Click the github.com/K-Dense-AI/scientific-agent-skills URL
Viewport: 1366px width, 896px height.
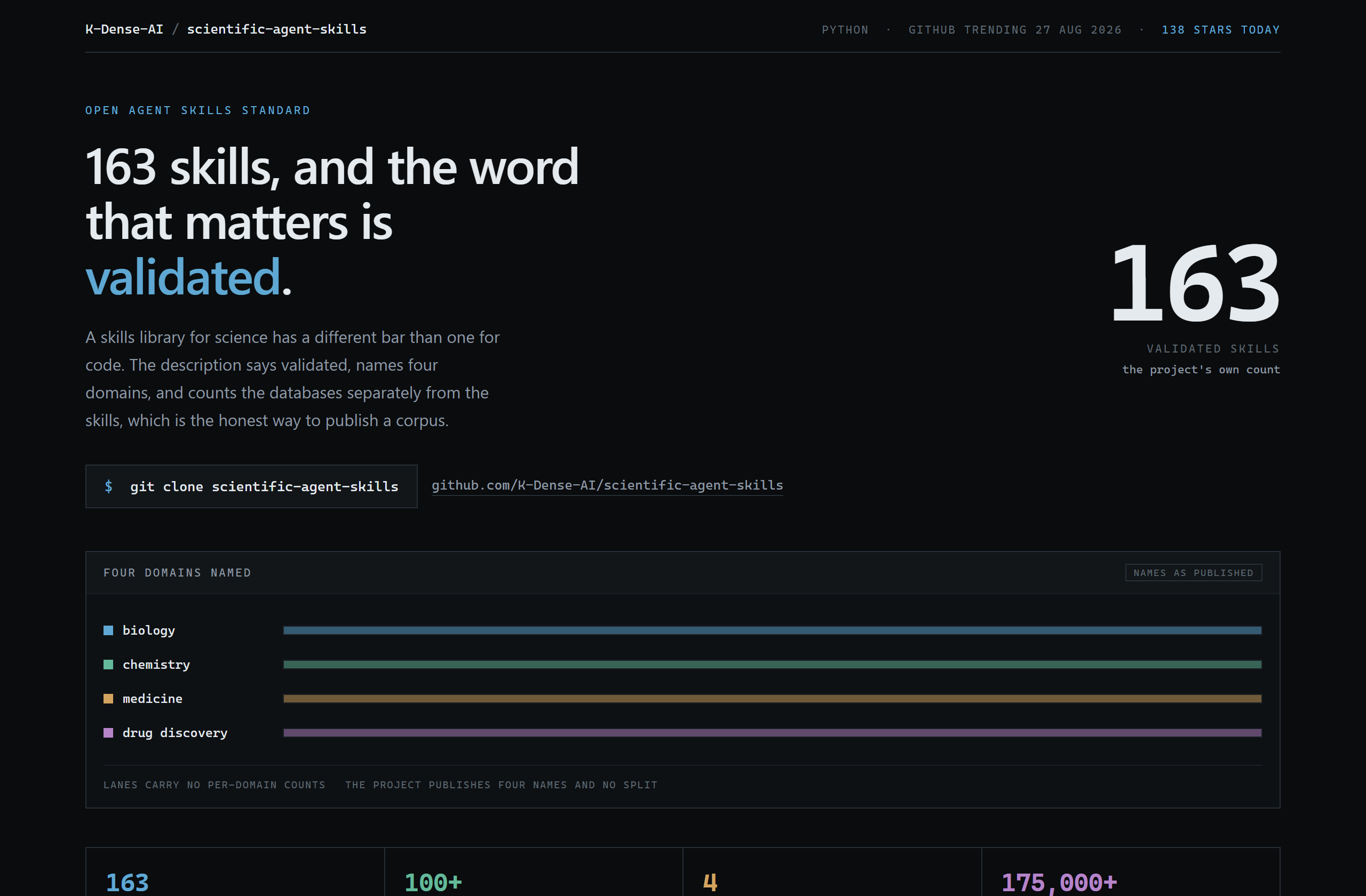pos(607,485)
